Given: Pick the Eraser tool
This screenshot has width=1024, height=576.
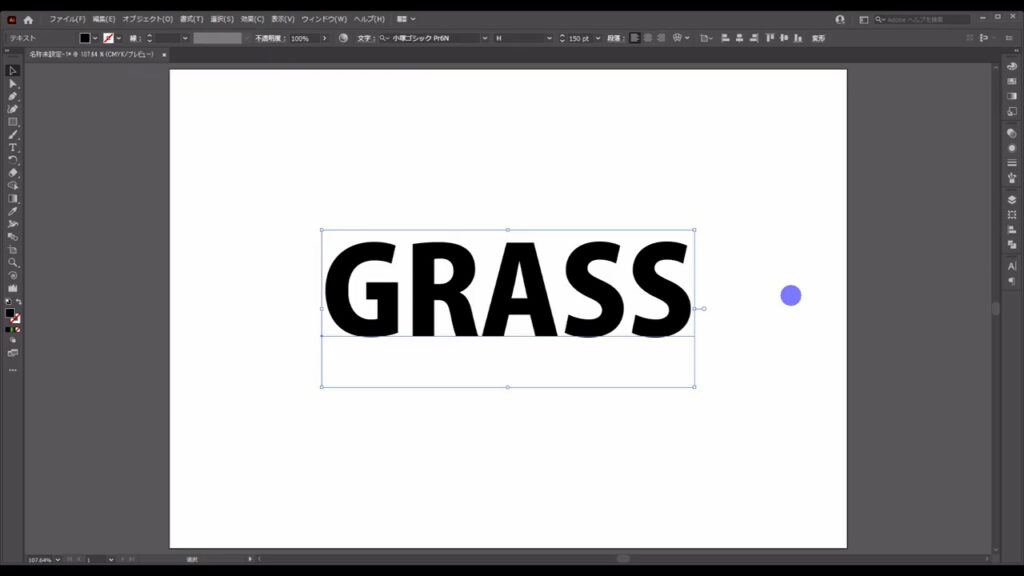Looking at the screenshot, I should tap(13, 173).
